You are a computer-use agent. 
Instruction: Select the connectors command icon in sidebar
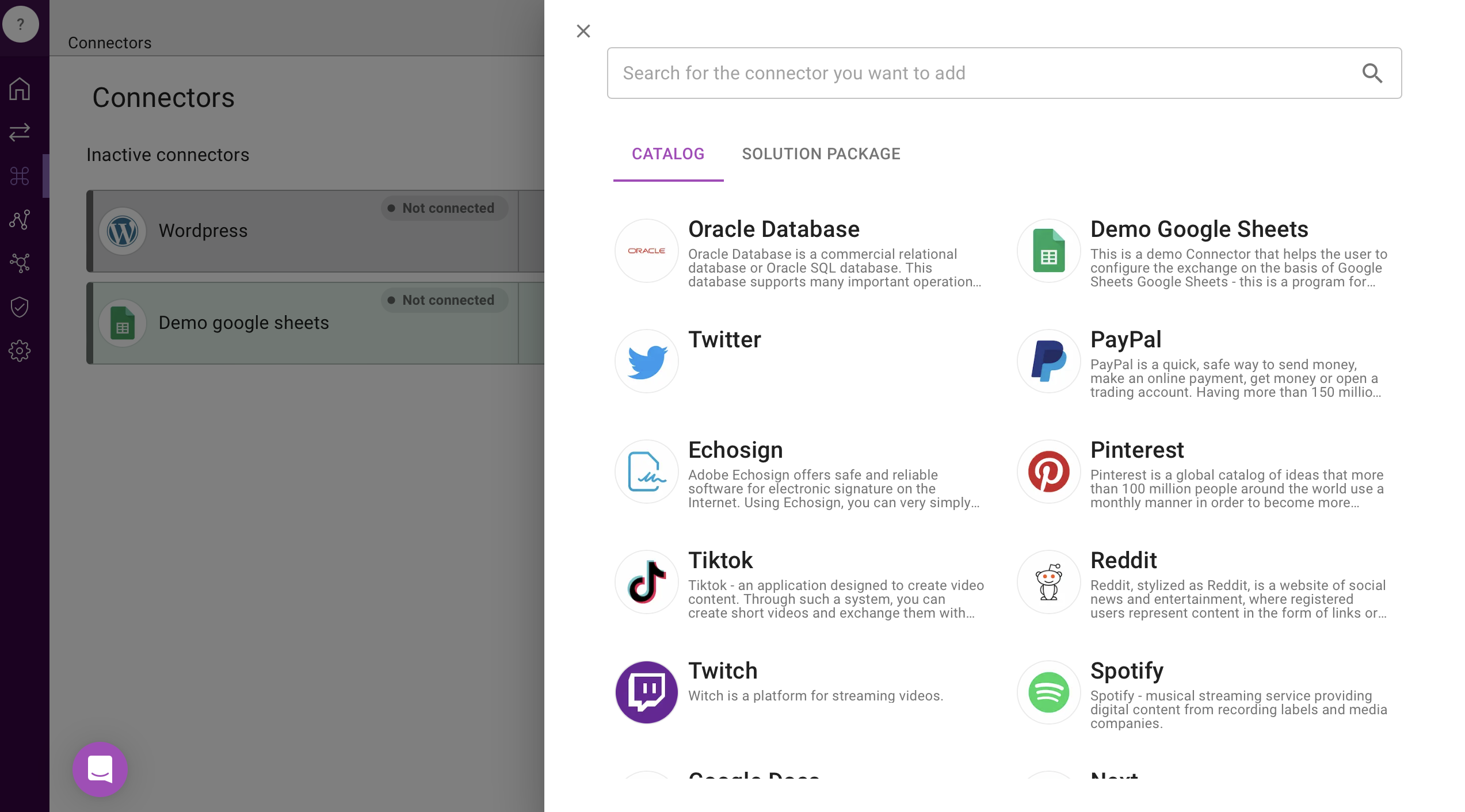pyautogui.click(x=20, y=176)
